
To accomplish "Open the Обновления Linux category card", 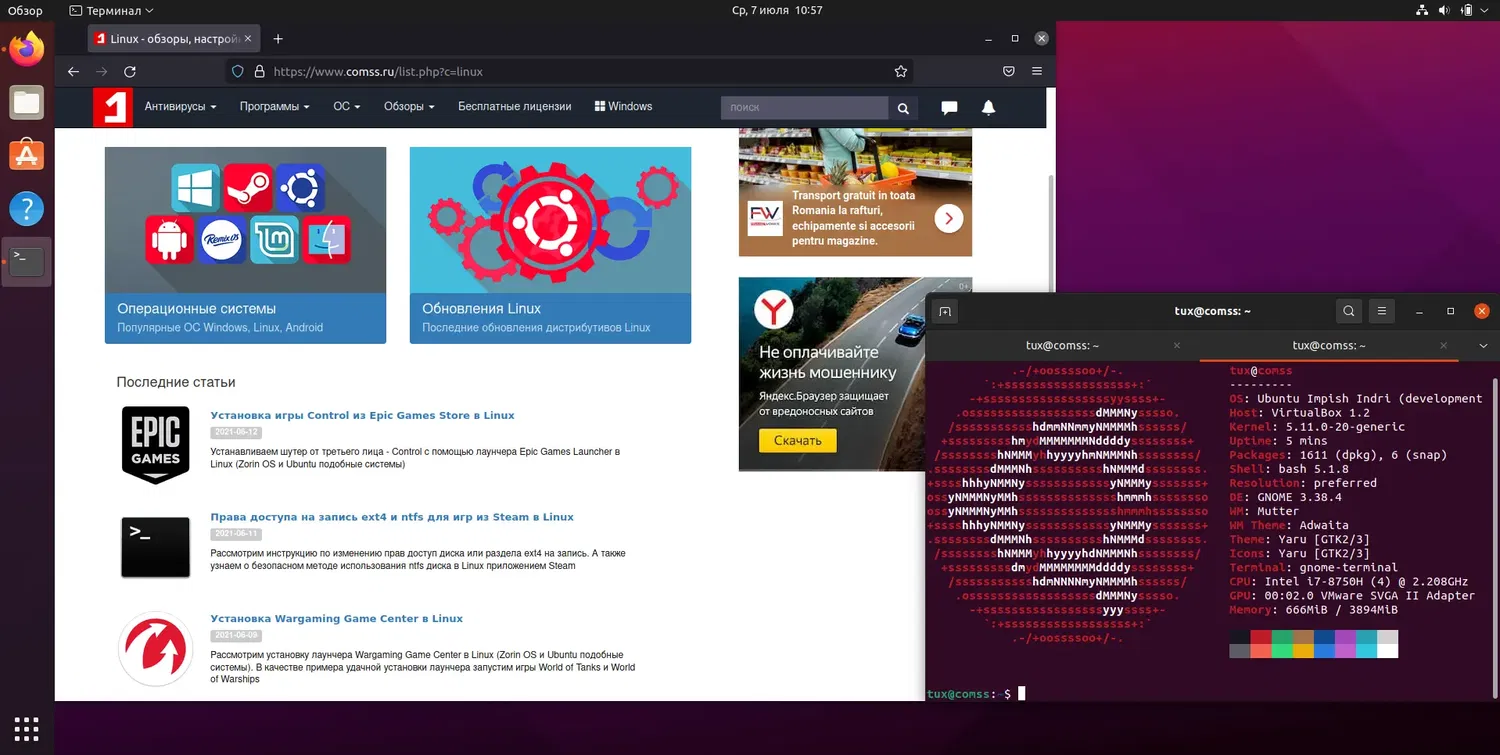I will pyautogui.click(x=550, y=245).
